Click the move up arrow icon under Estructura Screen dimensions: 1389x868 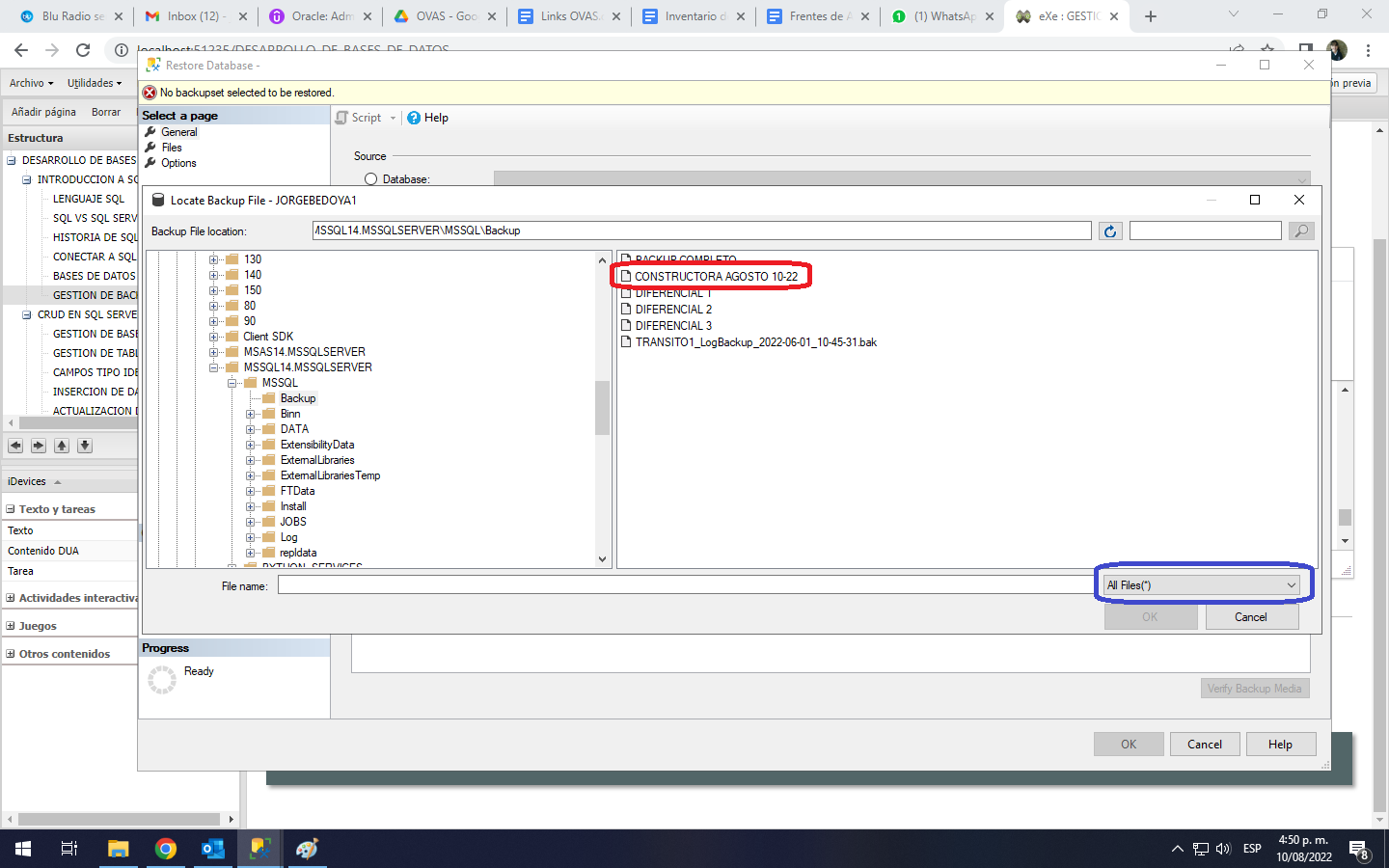(62, 446)
